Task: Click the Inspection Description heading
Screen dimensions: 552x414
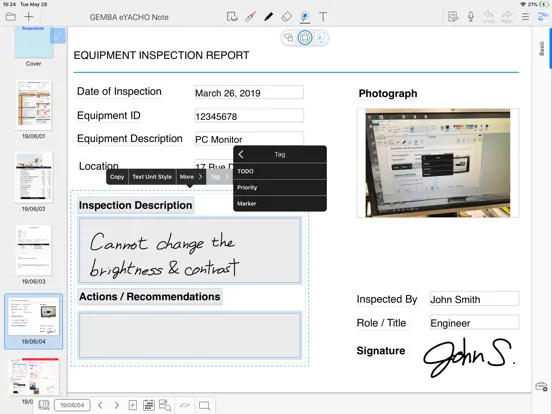Action: coord(136,205)
